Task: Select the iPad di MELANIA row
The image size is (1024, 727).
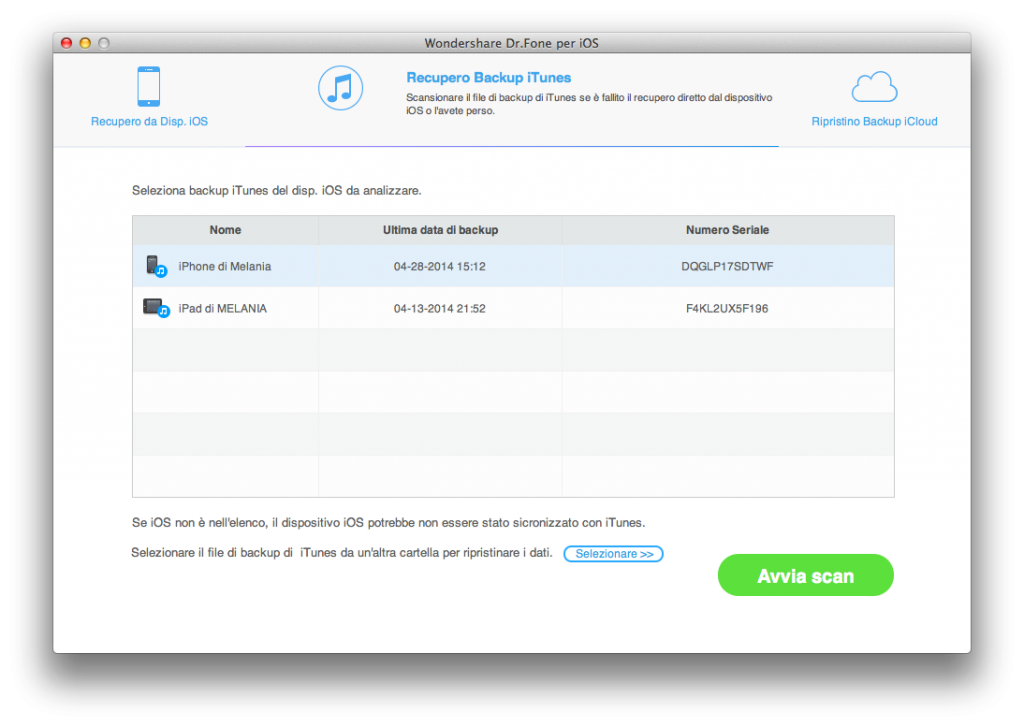Action: [513, 308]
